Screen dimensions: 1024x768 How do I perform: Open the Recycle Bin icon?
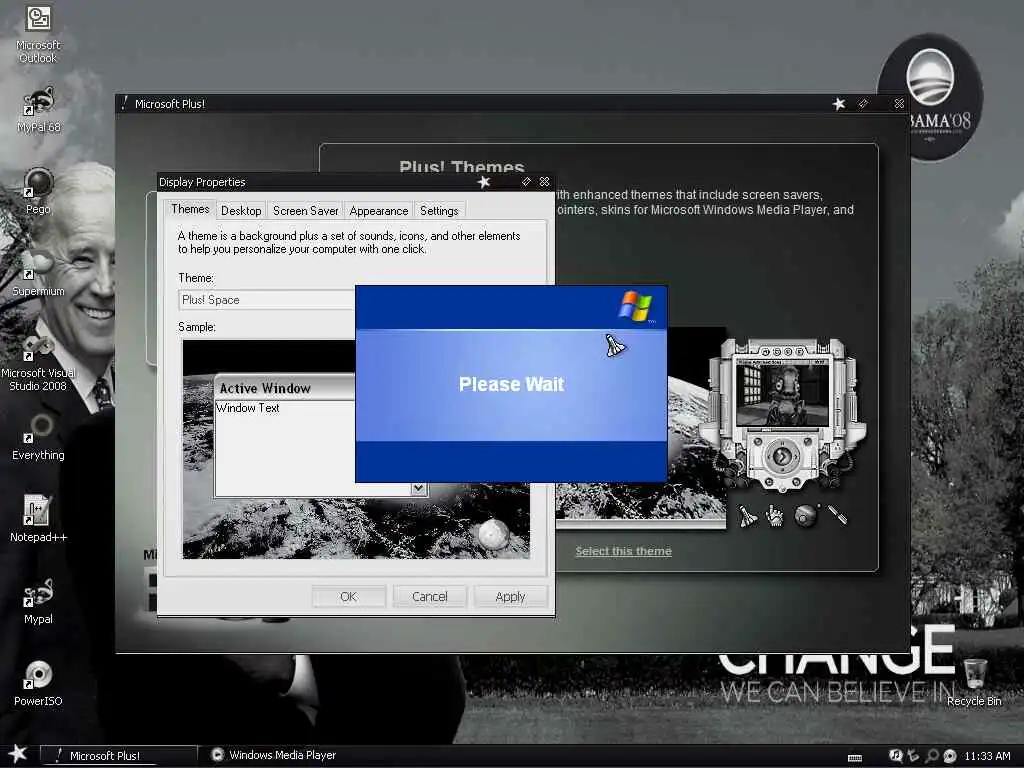tap(974, 682)
